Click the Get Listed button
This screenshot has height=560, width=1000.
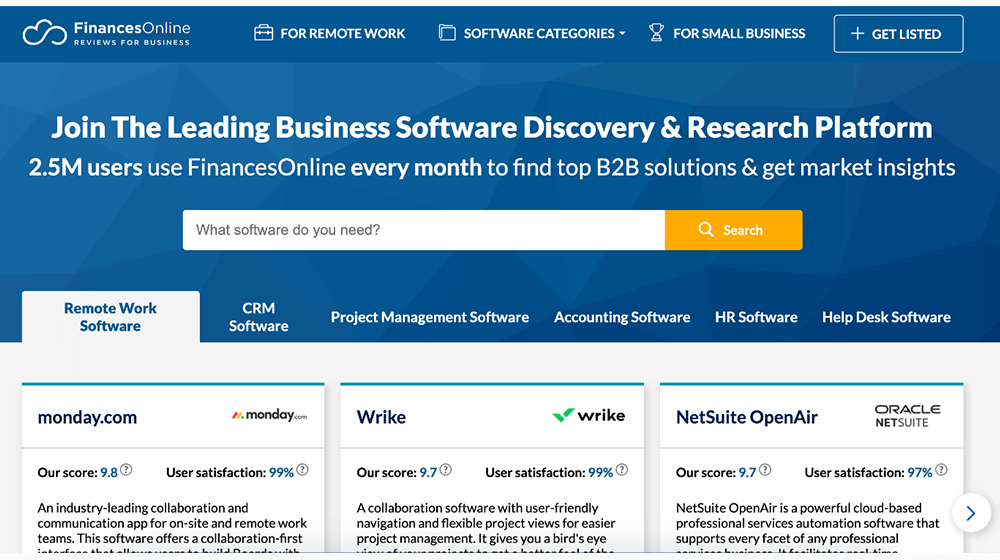[x=898, y=34]
